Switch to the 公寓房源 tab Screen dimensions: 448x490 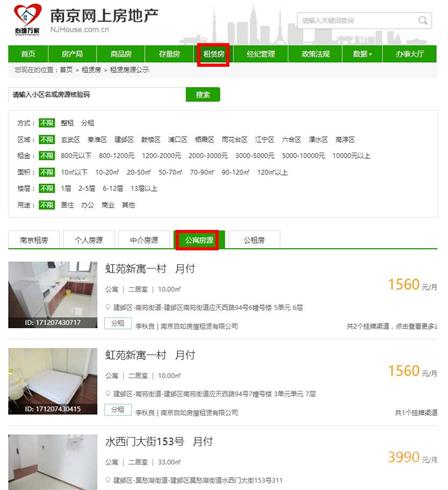199,240
